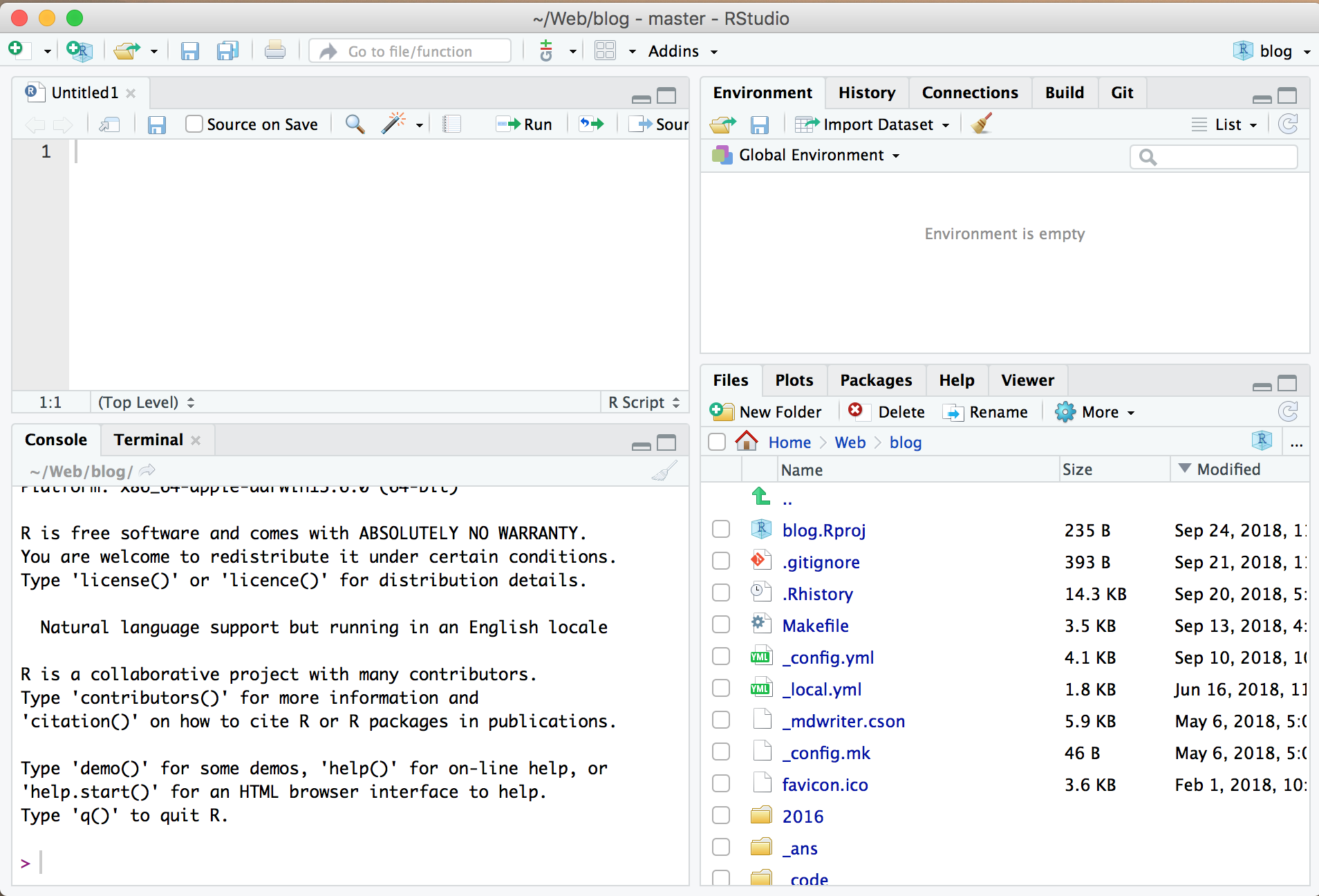Screen dimensions: 1319x896
Task: Switch to the History tab
Action: (x=867, y=93)
